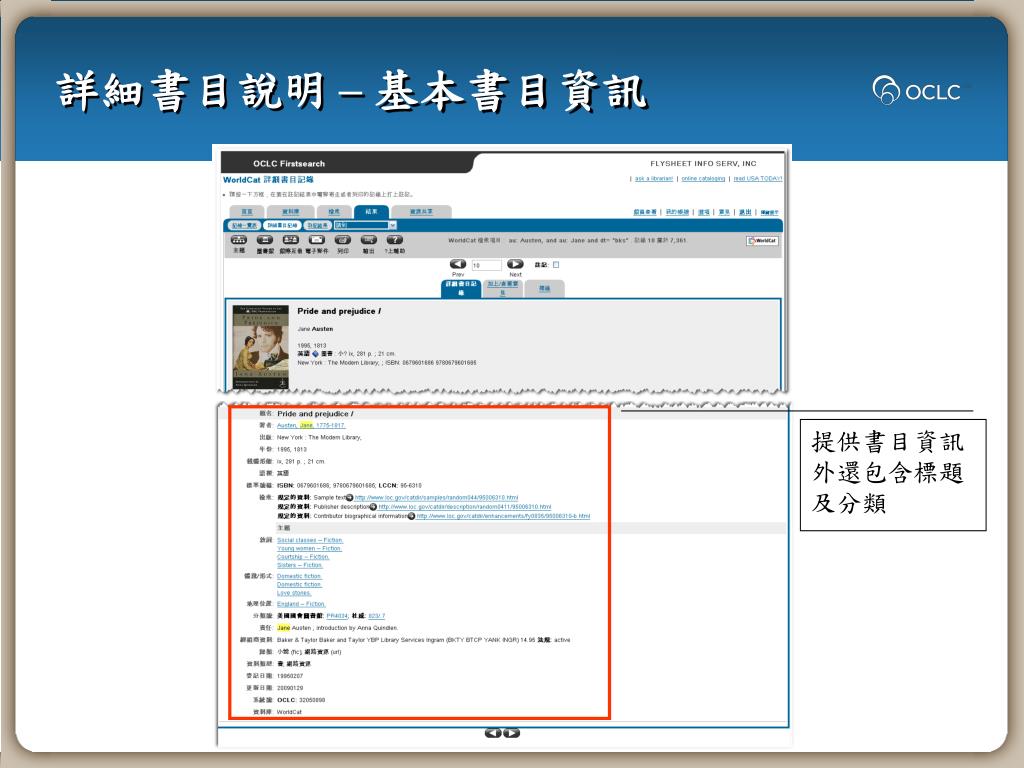Open the Publisher description loc.gov URL
This screenshot has height=768, width=1024.
[465, 507]
